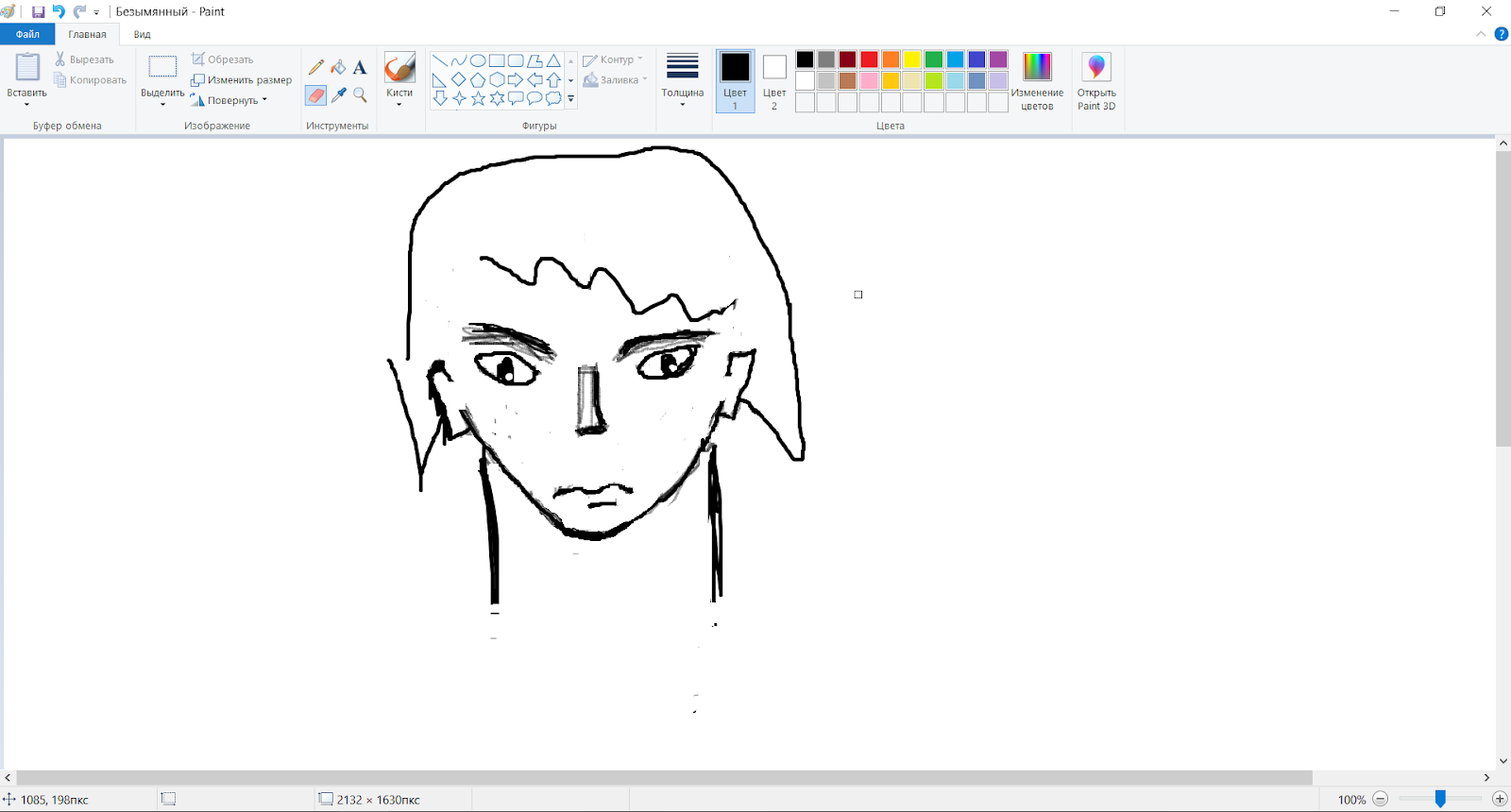Select the Fill with color bucket tool
Viewport: 1511px width, 812px height.
click(x=338, y=67)
